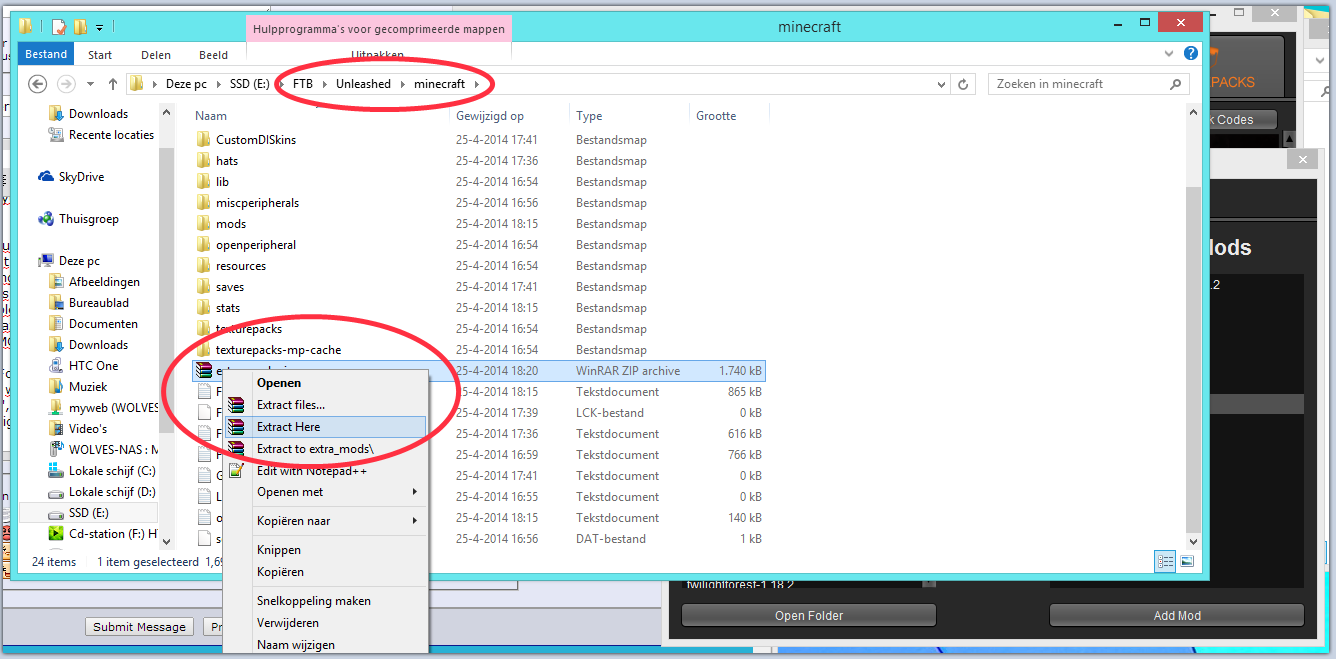Open the Delen ribbon tab

156,55
